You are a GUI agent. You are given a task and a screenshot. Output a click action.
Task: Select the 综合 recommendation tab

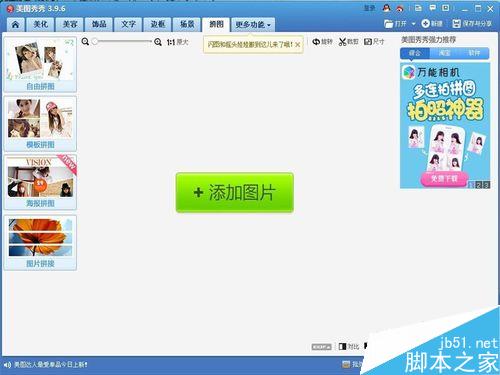point(415,53)
